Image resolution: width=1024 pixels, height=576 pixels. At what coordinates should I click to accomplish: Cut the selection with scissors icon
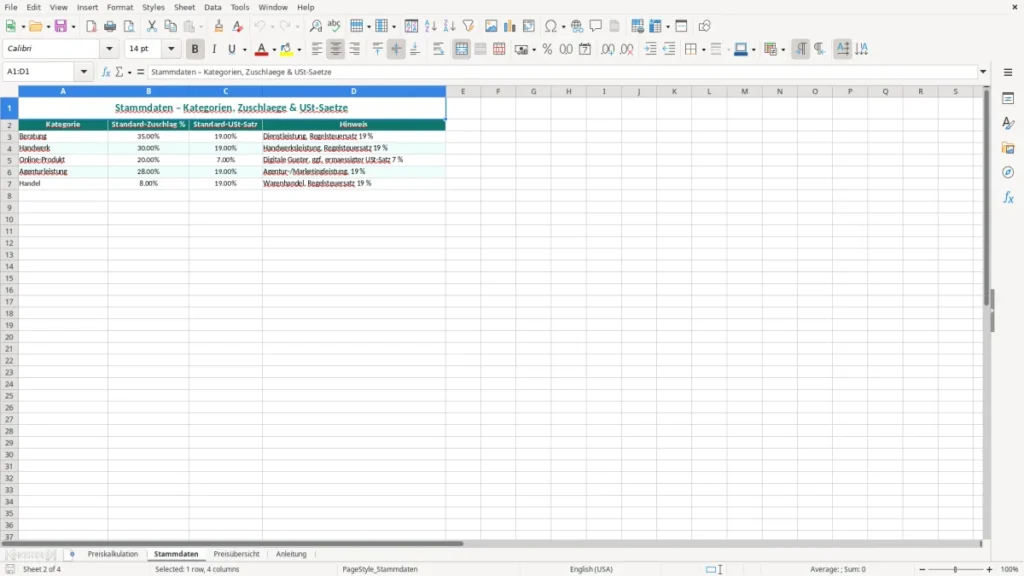click(x=152, y=26)
